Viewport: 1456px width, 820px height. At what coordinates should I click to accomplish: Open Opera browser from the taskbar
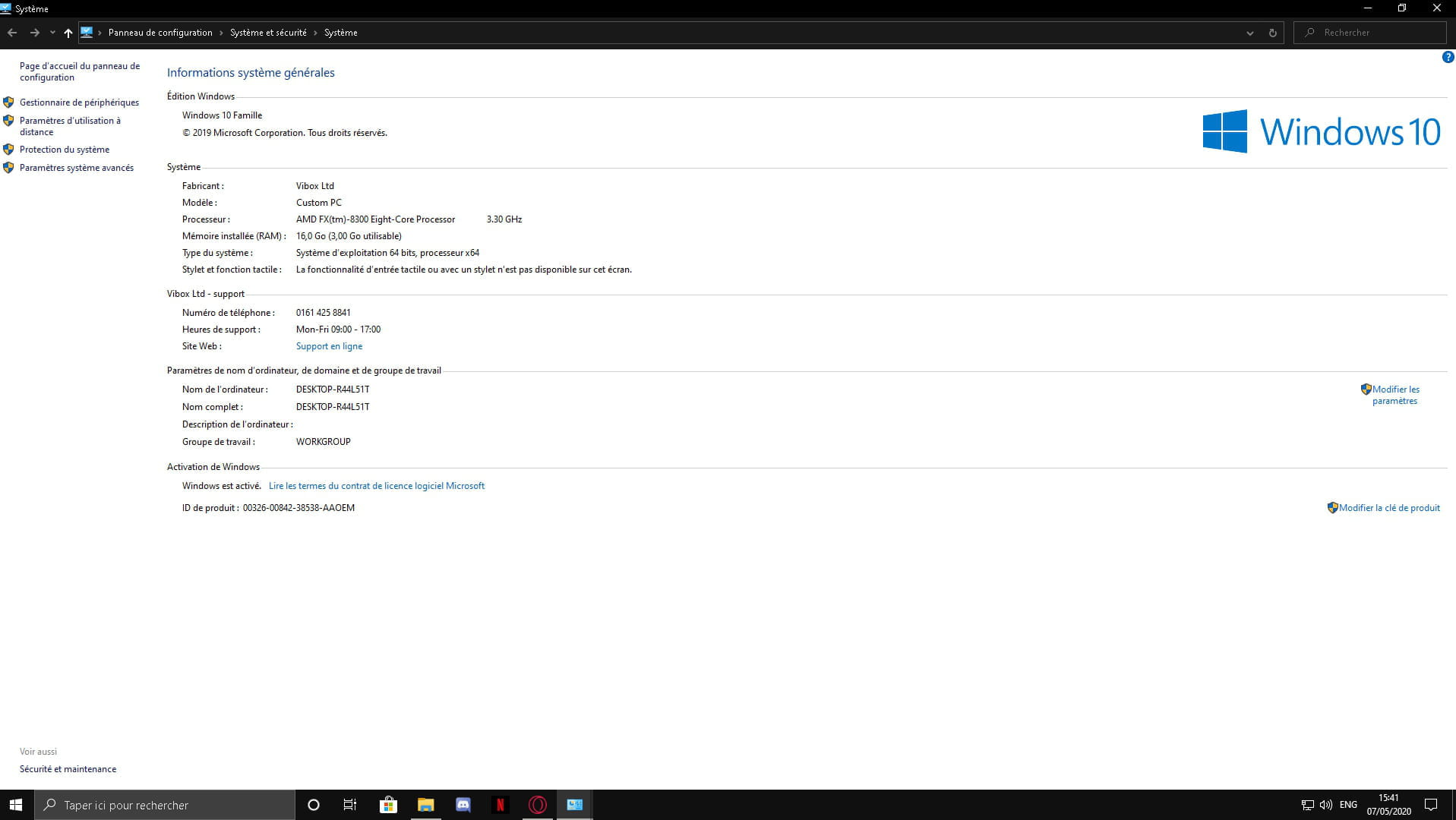coord(538,805)
